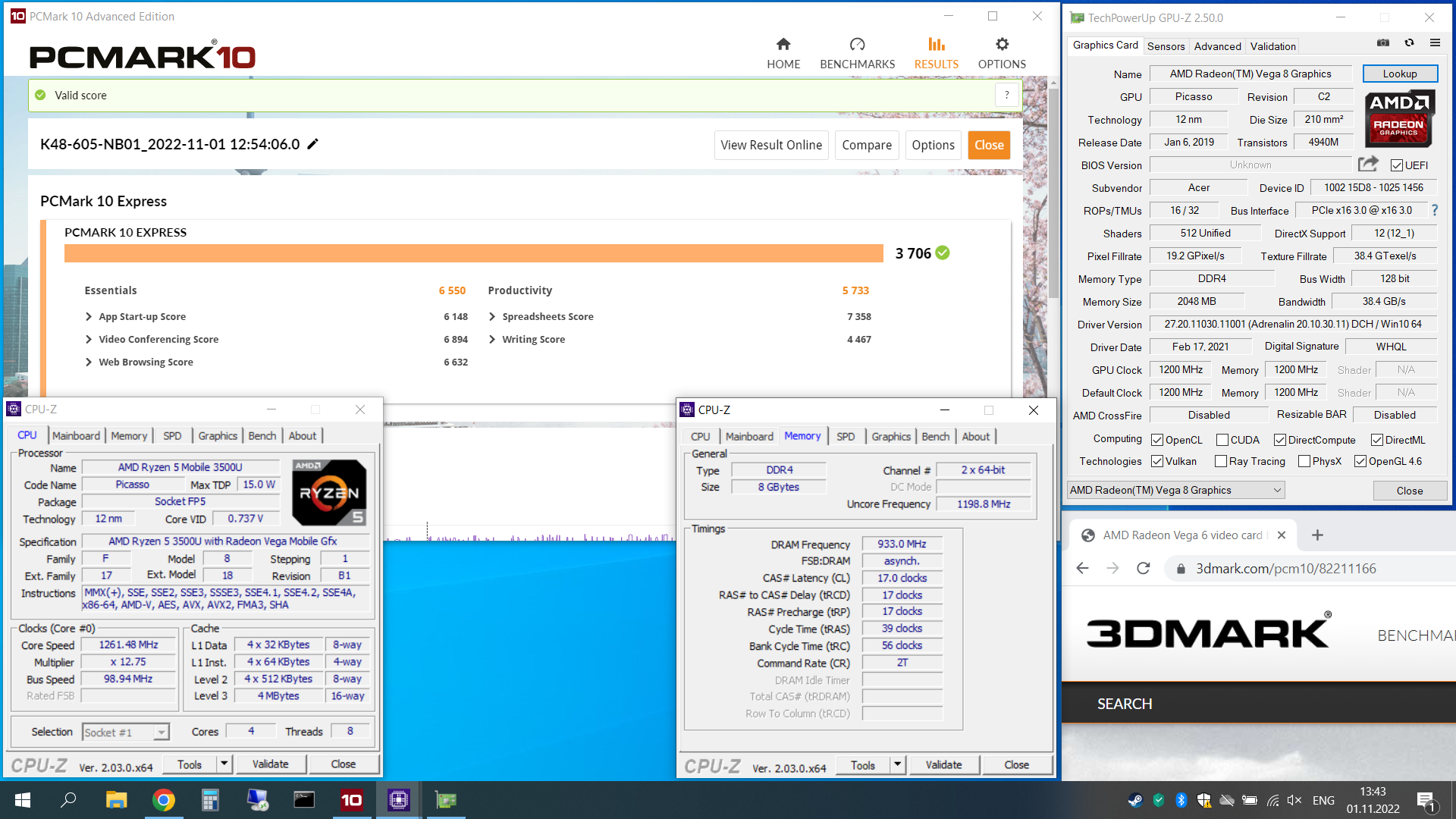1456x819 pixels.
Task: Go to PCMark HOME icon
Action: [x=783, y=44]
